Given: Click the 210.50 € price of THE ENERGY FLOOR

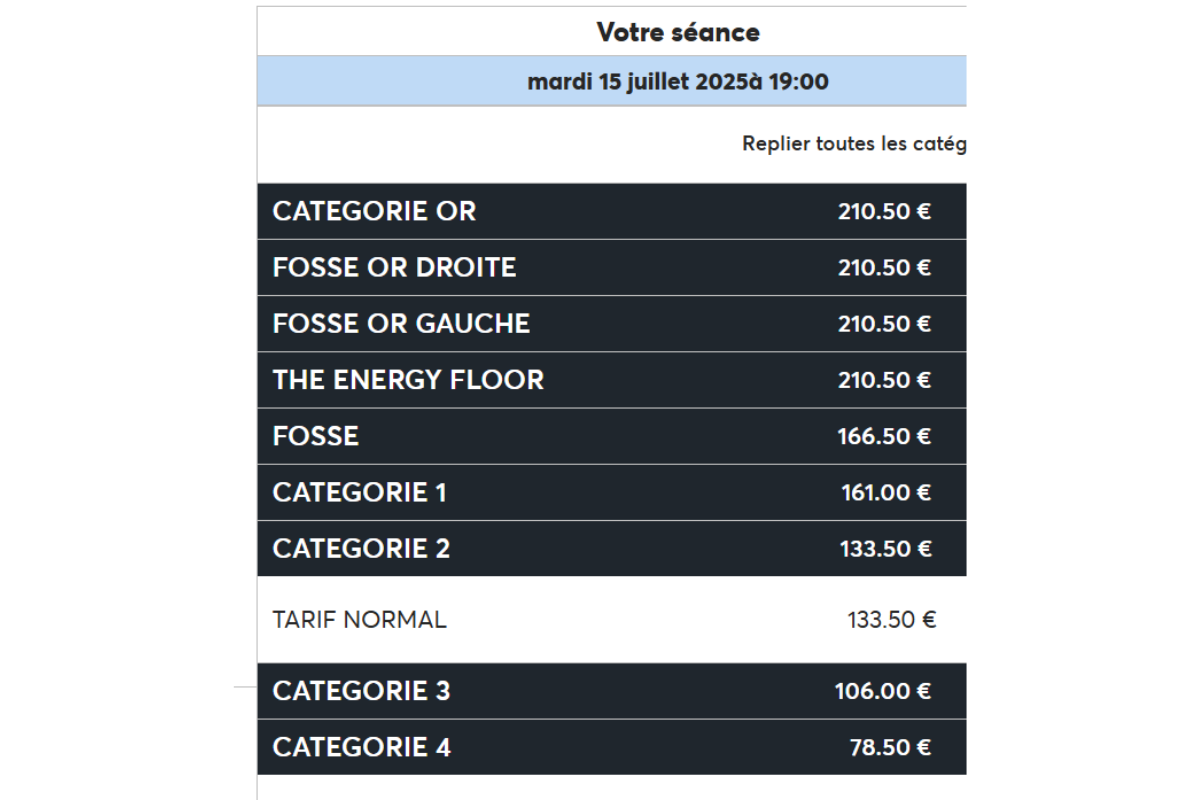Looking at the screenshot, I should [885, 381].
